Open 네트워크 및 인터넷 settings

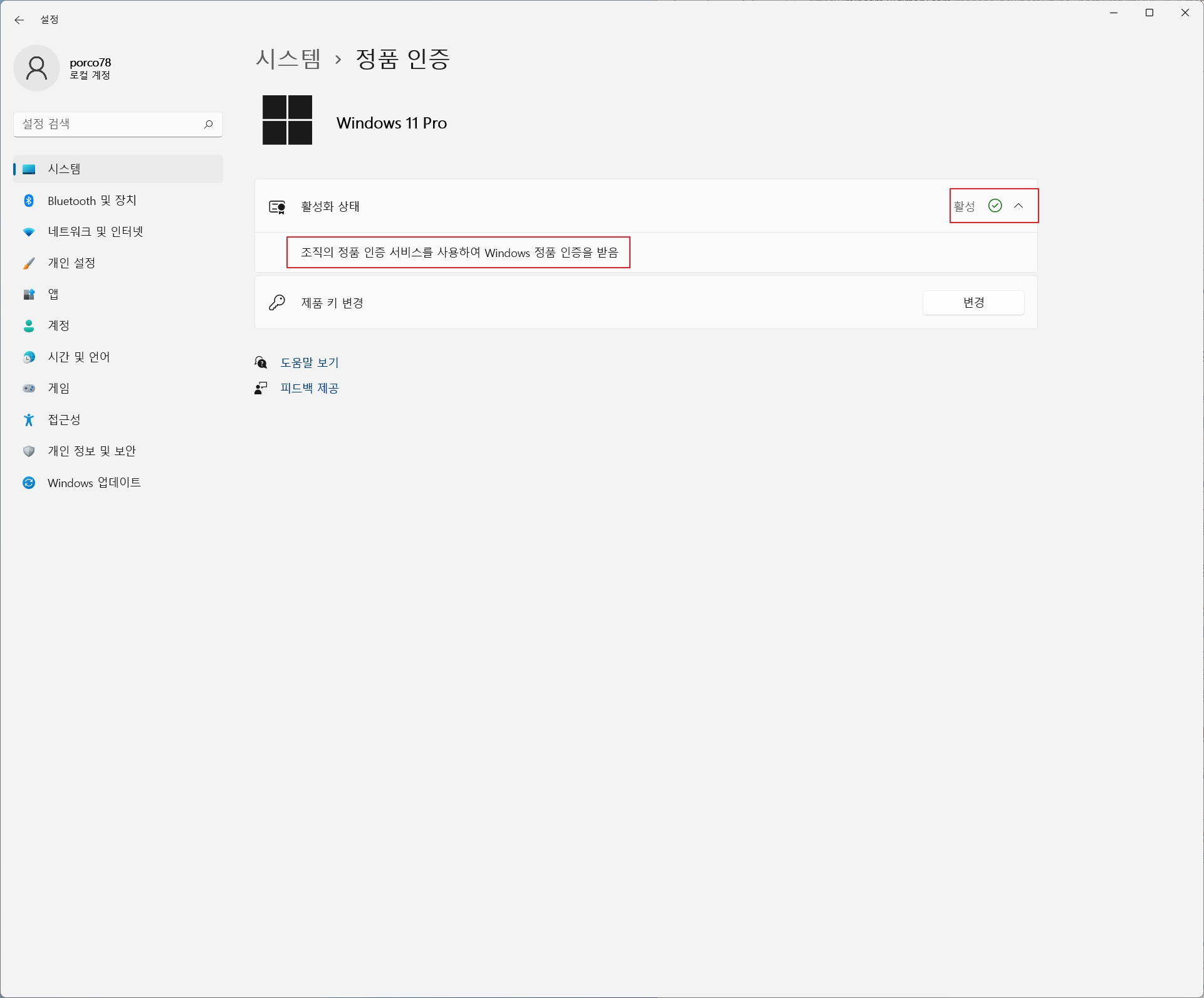[x=118, y=232]
